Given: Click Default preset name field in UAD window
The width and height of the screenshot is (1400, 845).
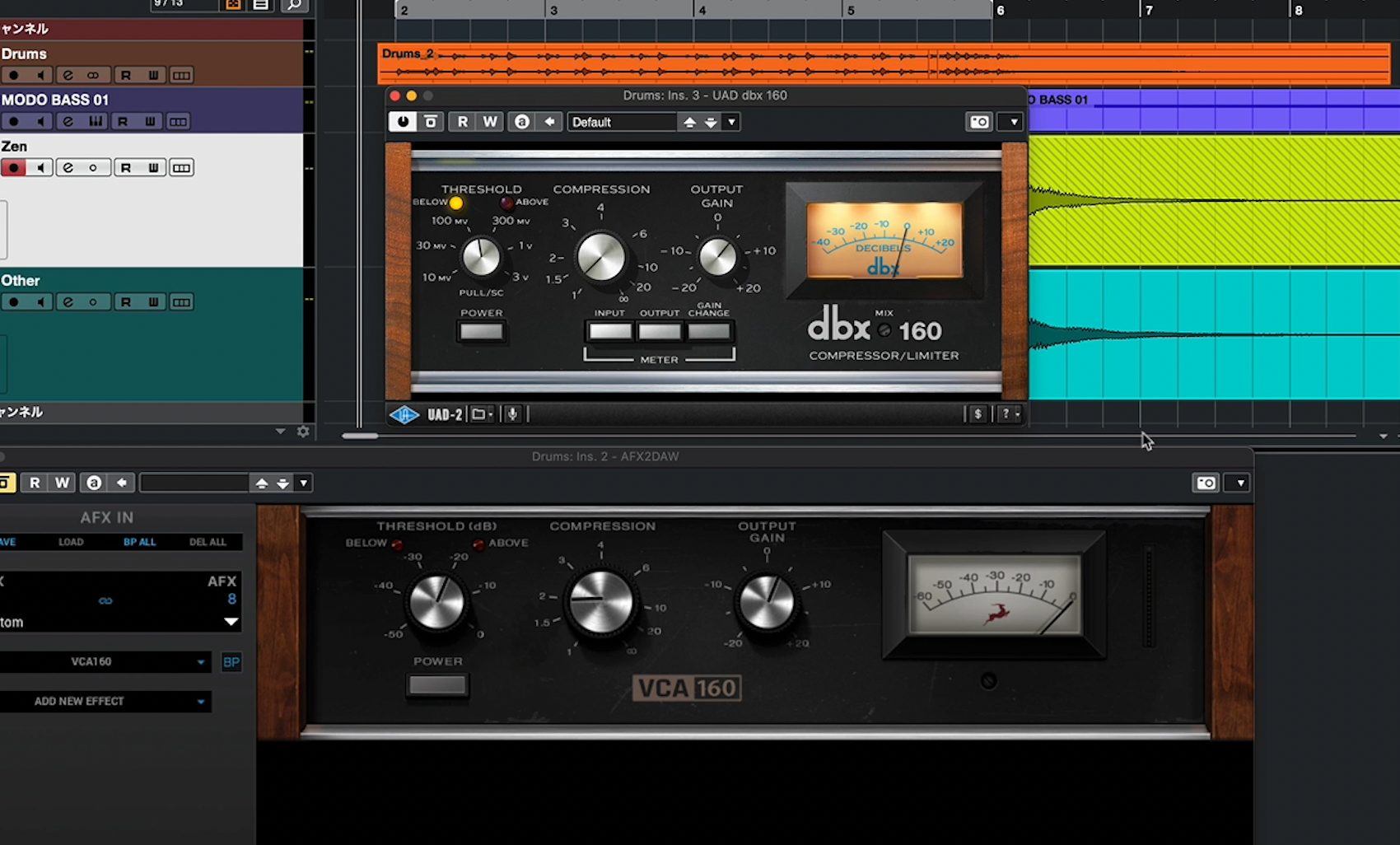Looking at the screenshot, I should (x=622, y=122).
